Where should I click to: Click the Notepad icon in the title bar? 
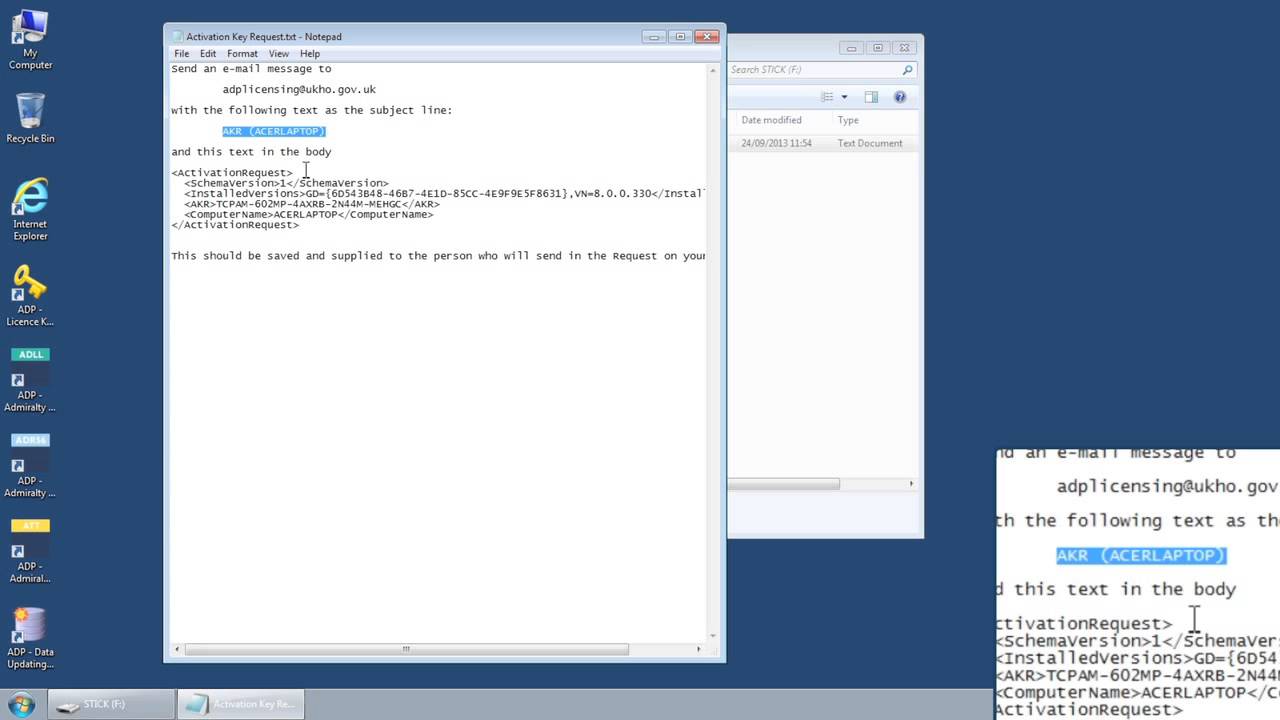(177, 37)
